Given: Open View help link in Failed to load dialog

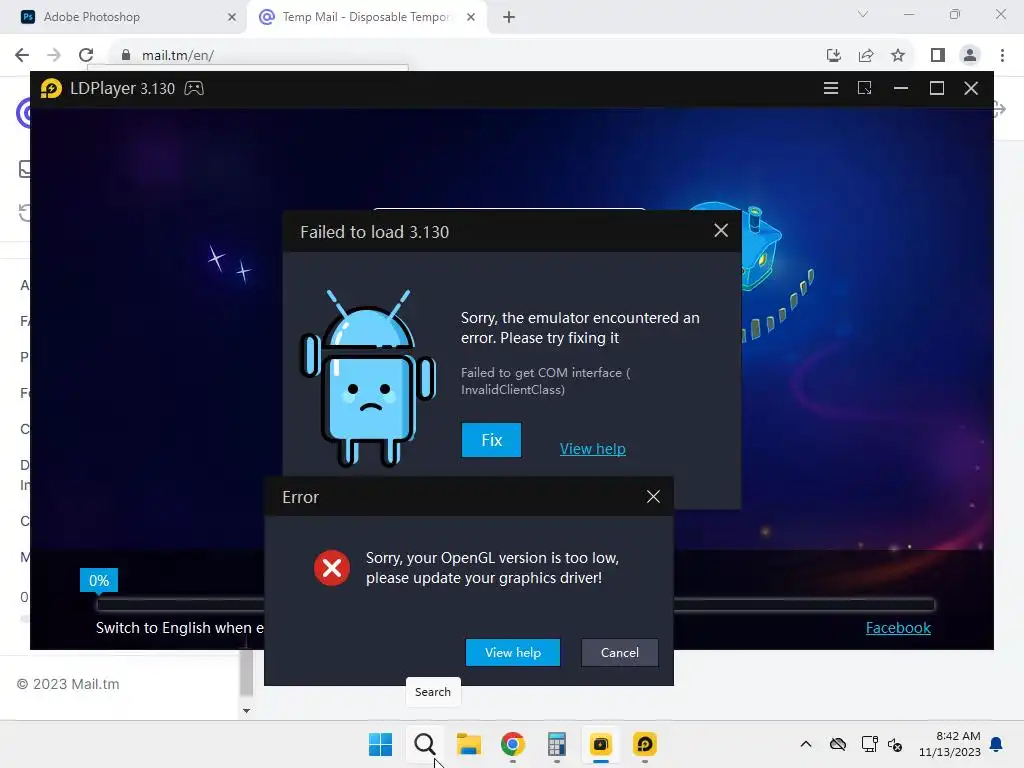Looking at the screenshot, I should 592,449.
